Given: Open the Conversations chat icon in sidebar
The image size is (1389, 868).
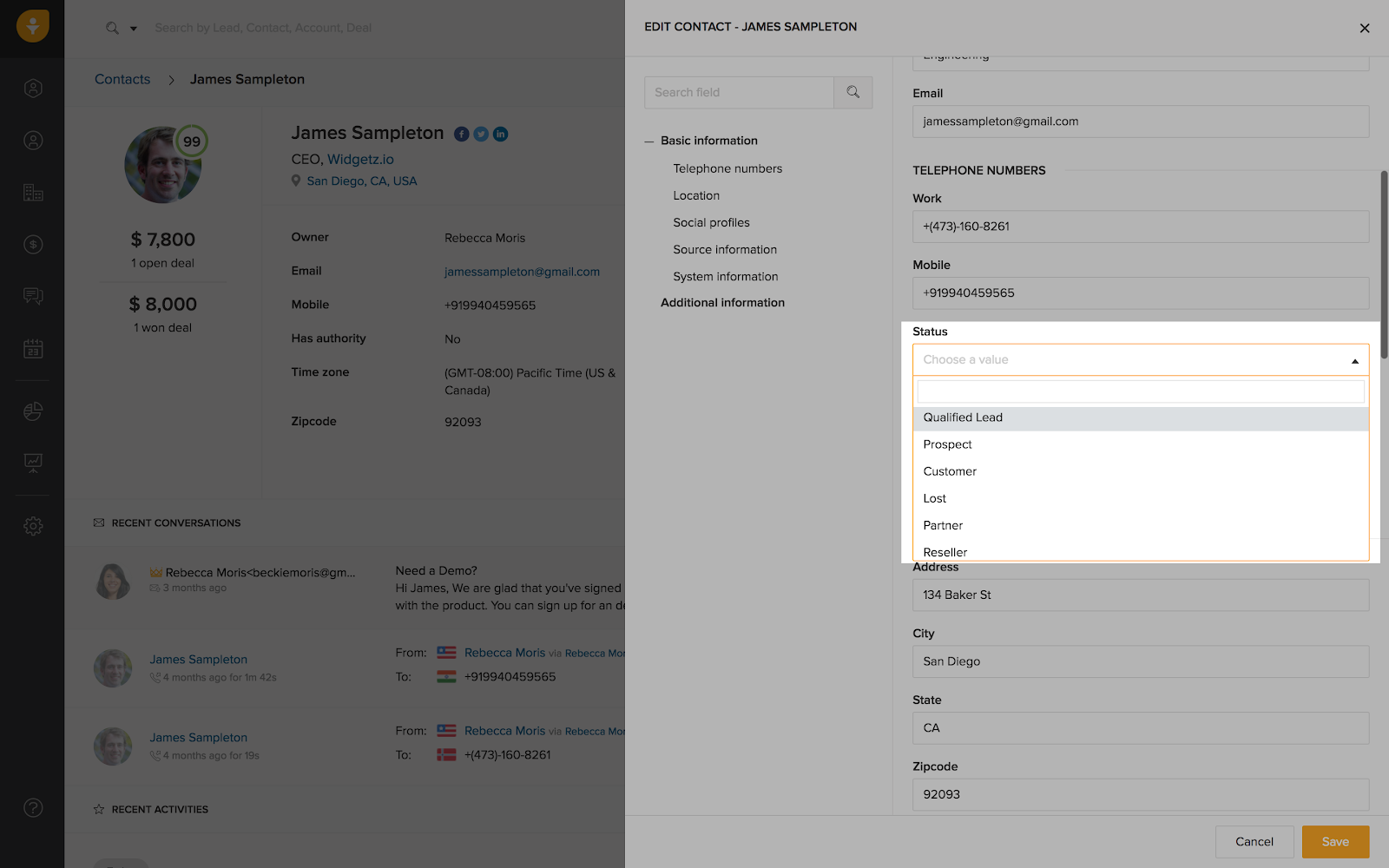Looking at the screenshot, I should pyautogui.click(x=33, y=297).
